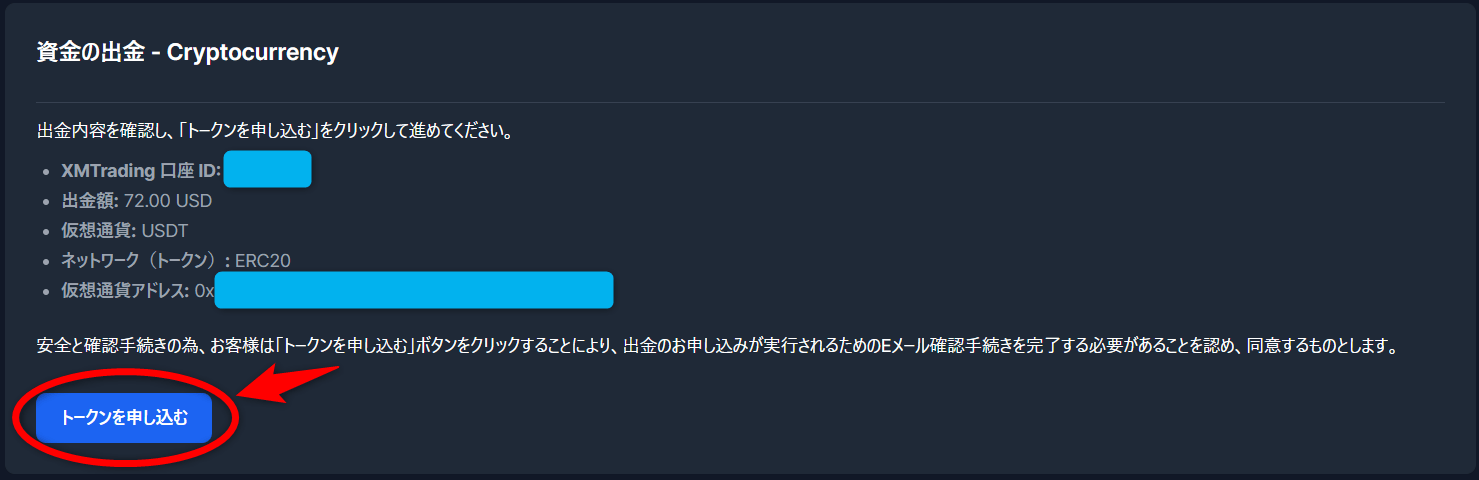Click the bullet before 仮想通貨アドレス
Viewport: 1479px width, 480px height.
pyautogui.click(x=46, y=292)
